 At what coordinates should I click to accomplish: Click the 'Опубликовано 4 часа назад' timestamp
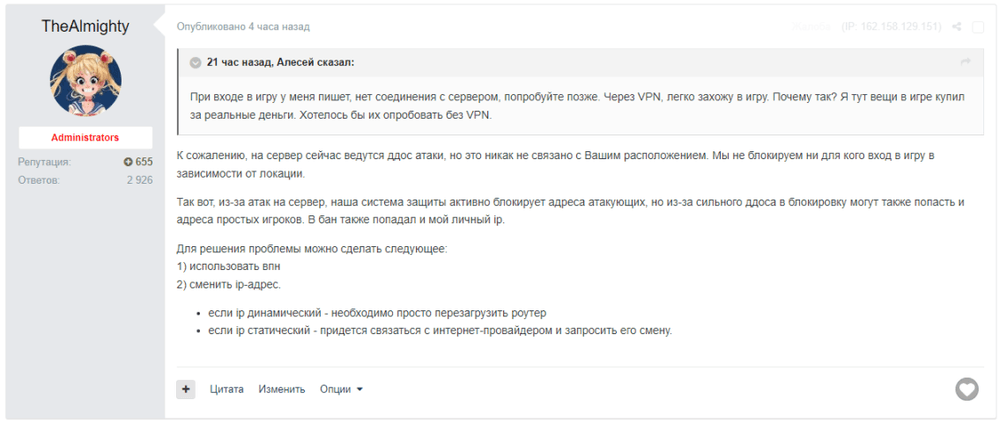(243, 27)
